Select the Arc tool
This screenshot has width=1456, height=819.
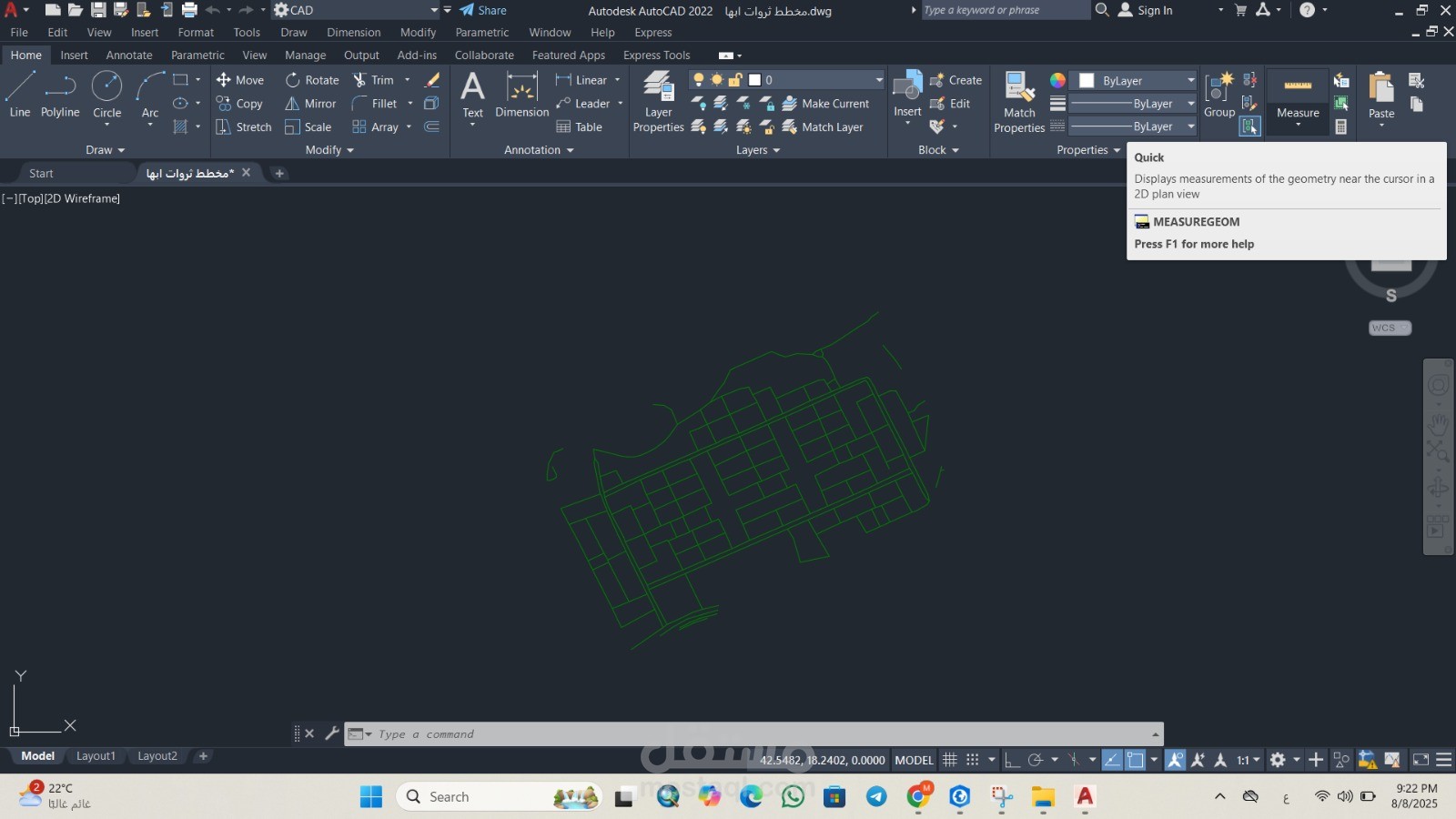(150, 96)
